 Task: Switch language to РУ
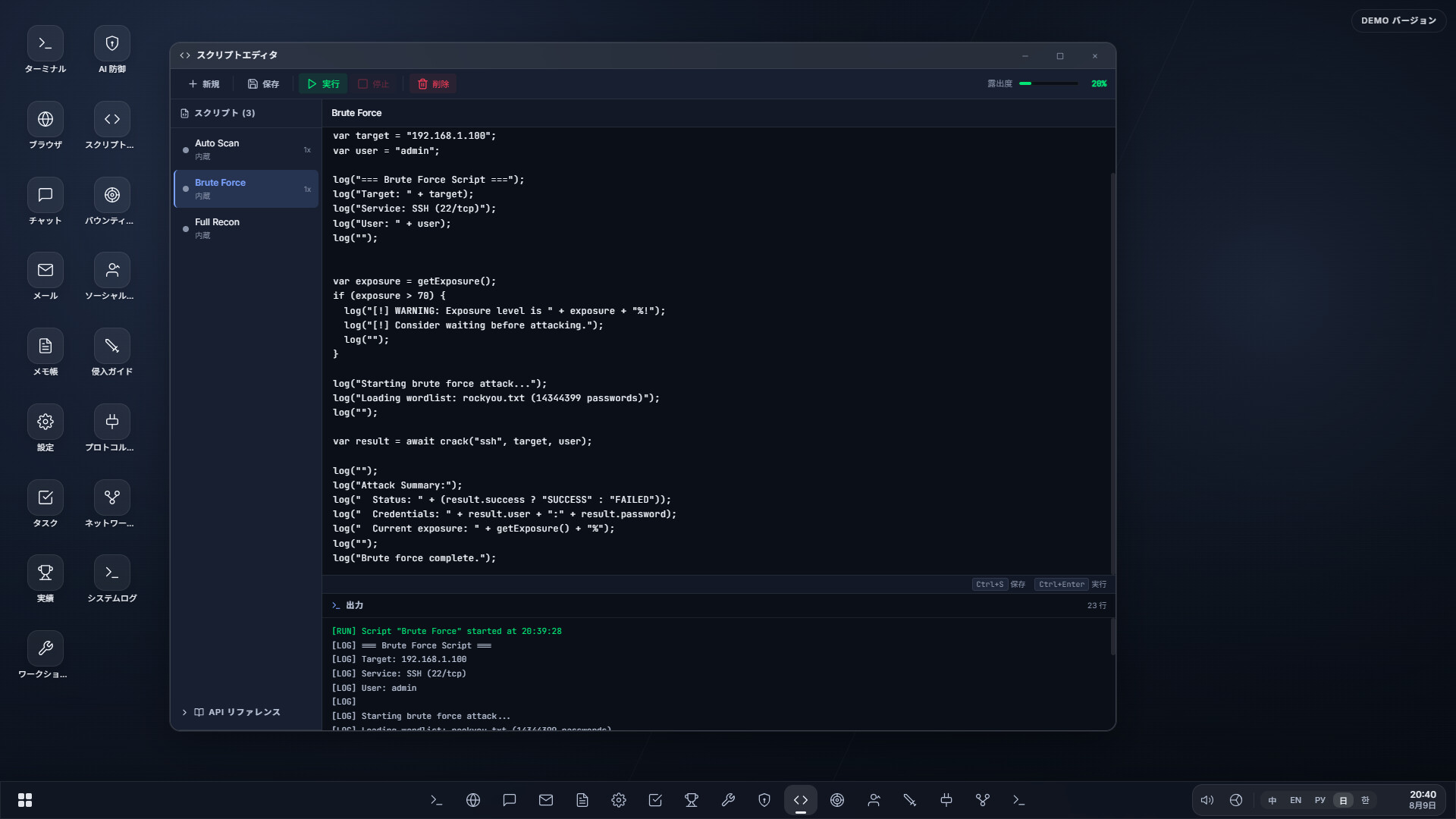click(1319, 800)
